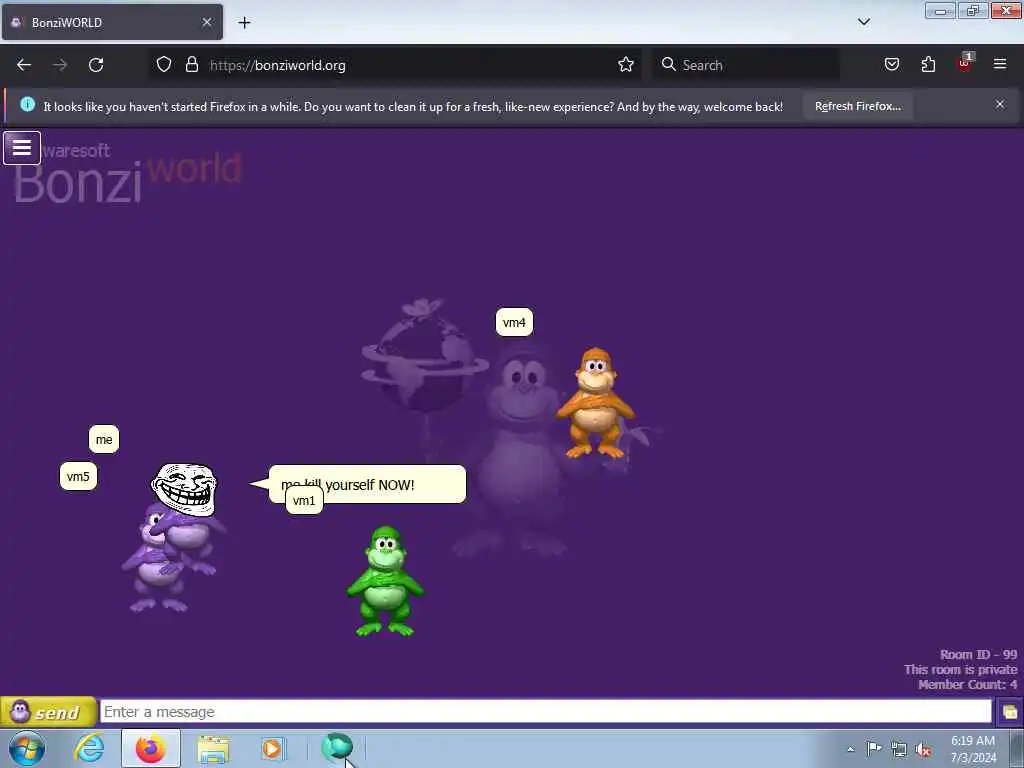Viewport: 1024px width, 768px height.
Task: Click the Firefox taskbar icon
Action: [x=150, y=749]
